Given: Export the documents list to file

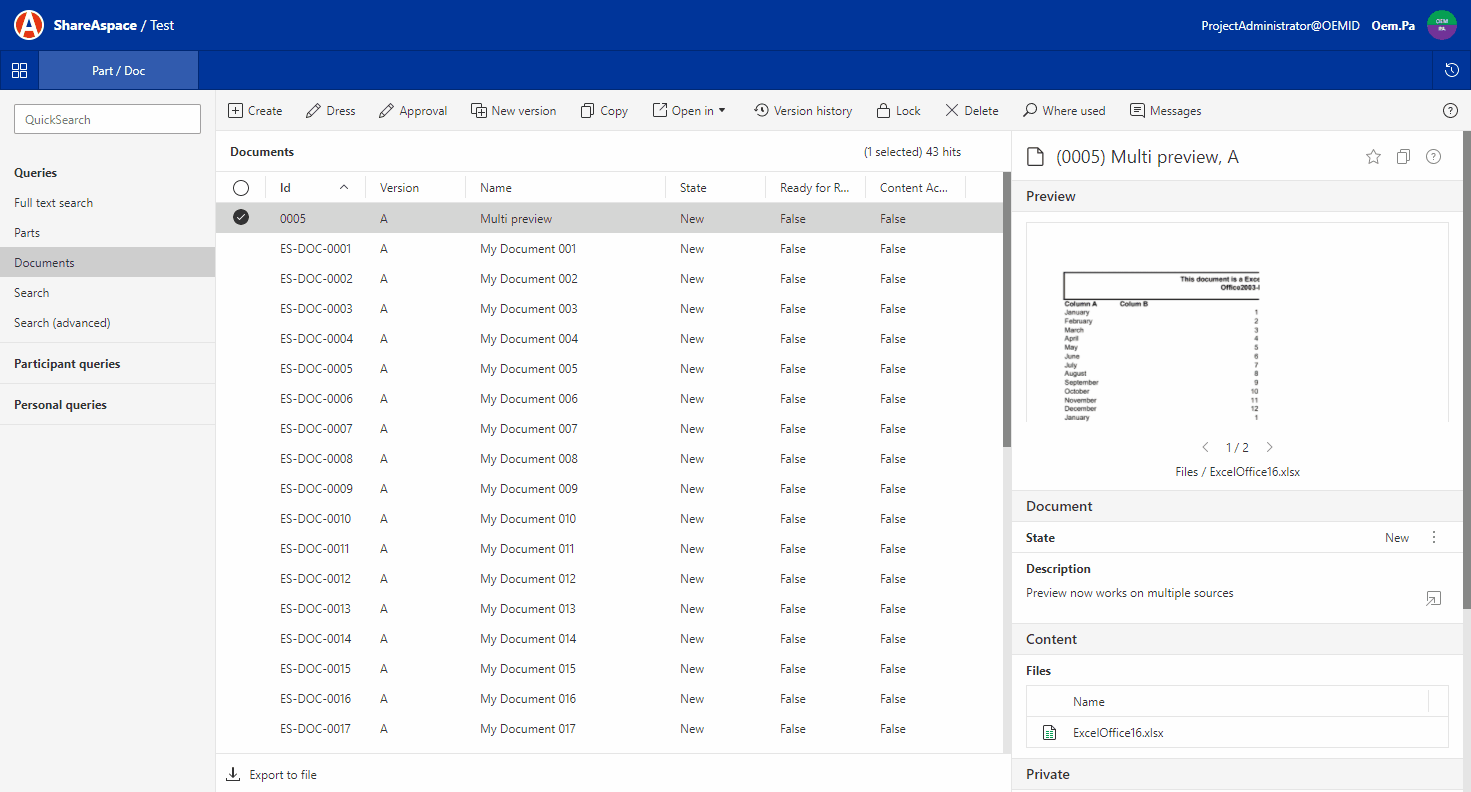Looking at the screenshot, I should click(x=271, y=774).
